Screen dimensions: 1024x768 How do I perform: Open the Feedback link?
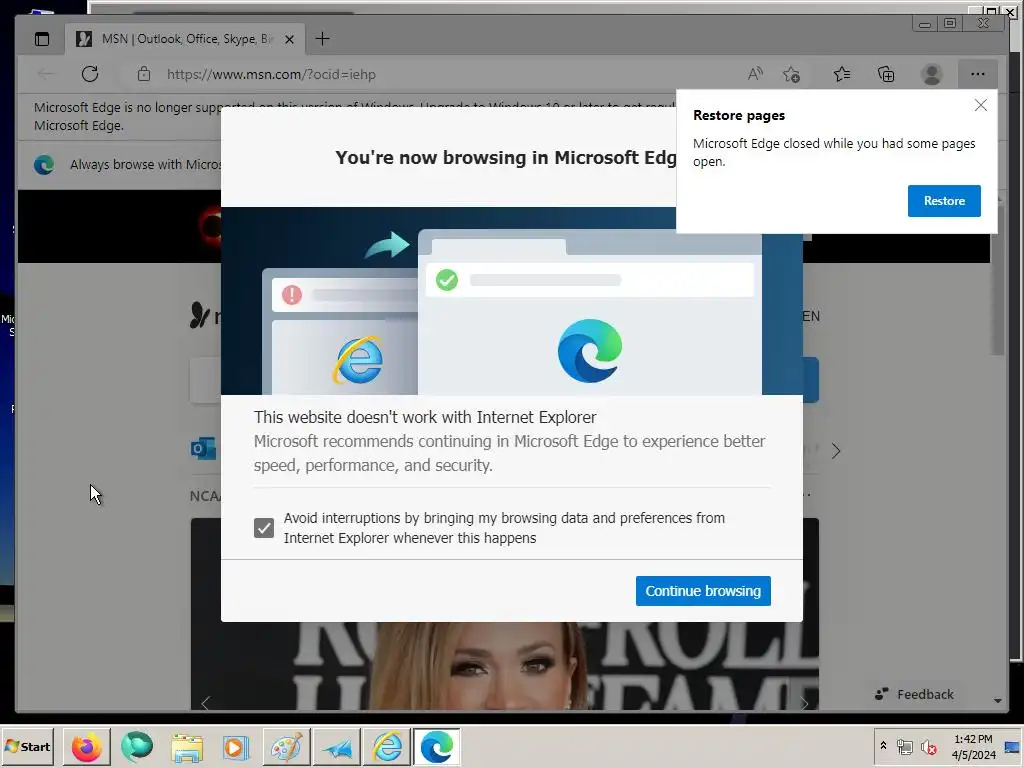click(x=914, y=694)
